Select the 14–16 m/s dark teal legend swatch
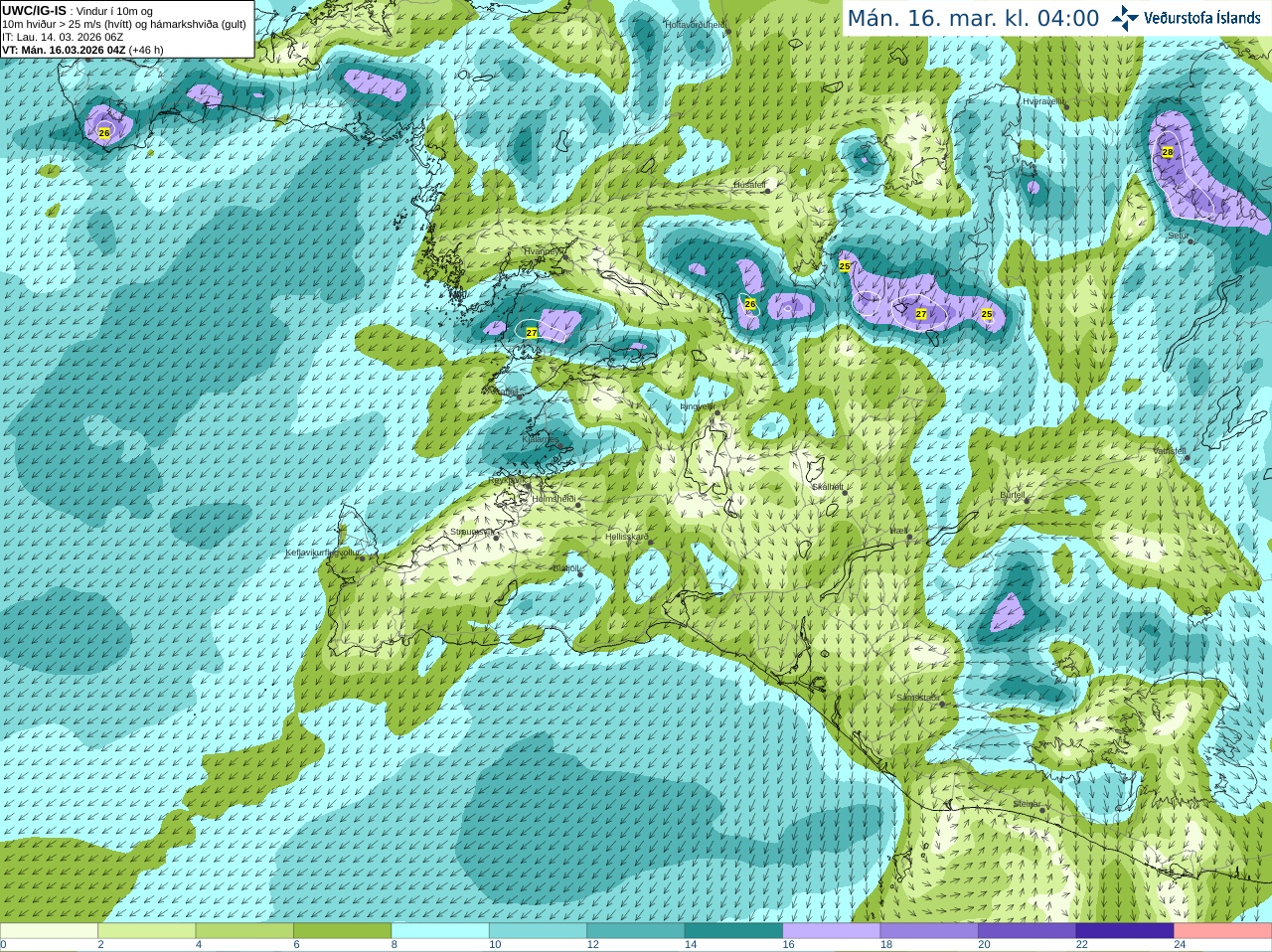The image size is (1272, 952). (733, 931)
